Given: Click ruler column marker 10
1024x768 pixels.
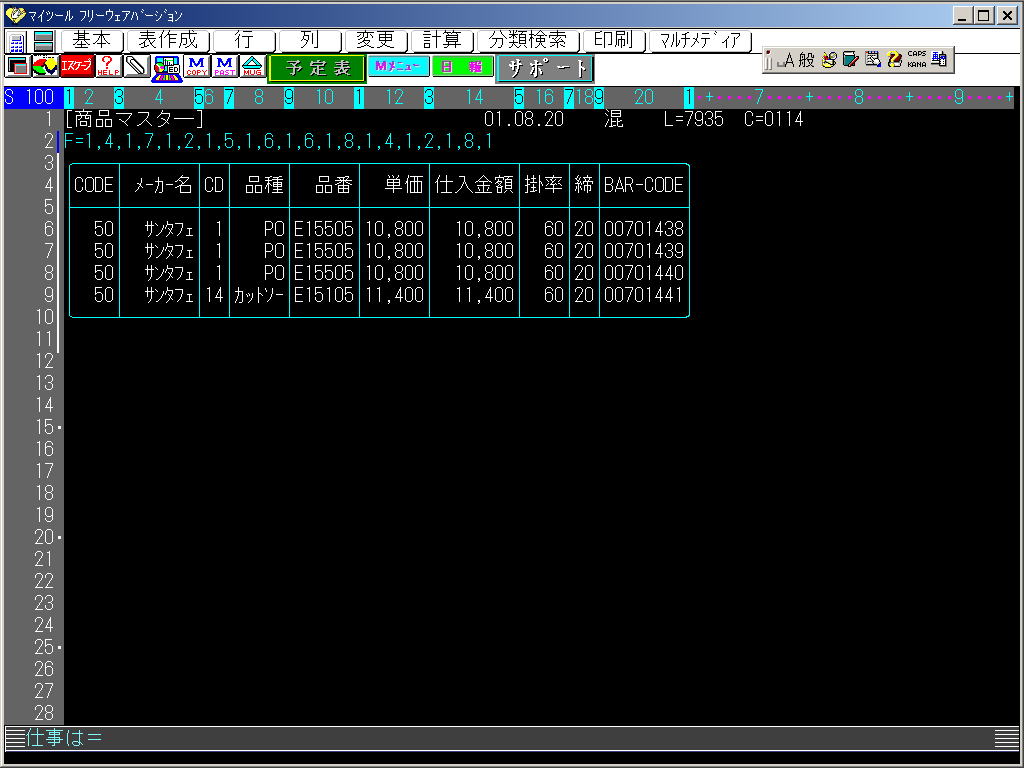Looking at the screenshot, I should pos(325,97).
